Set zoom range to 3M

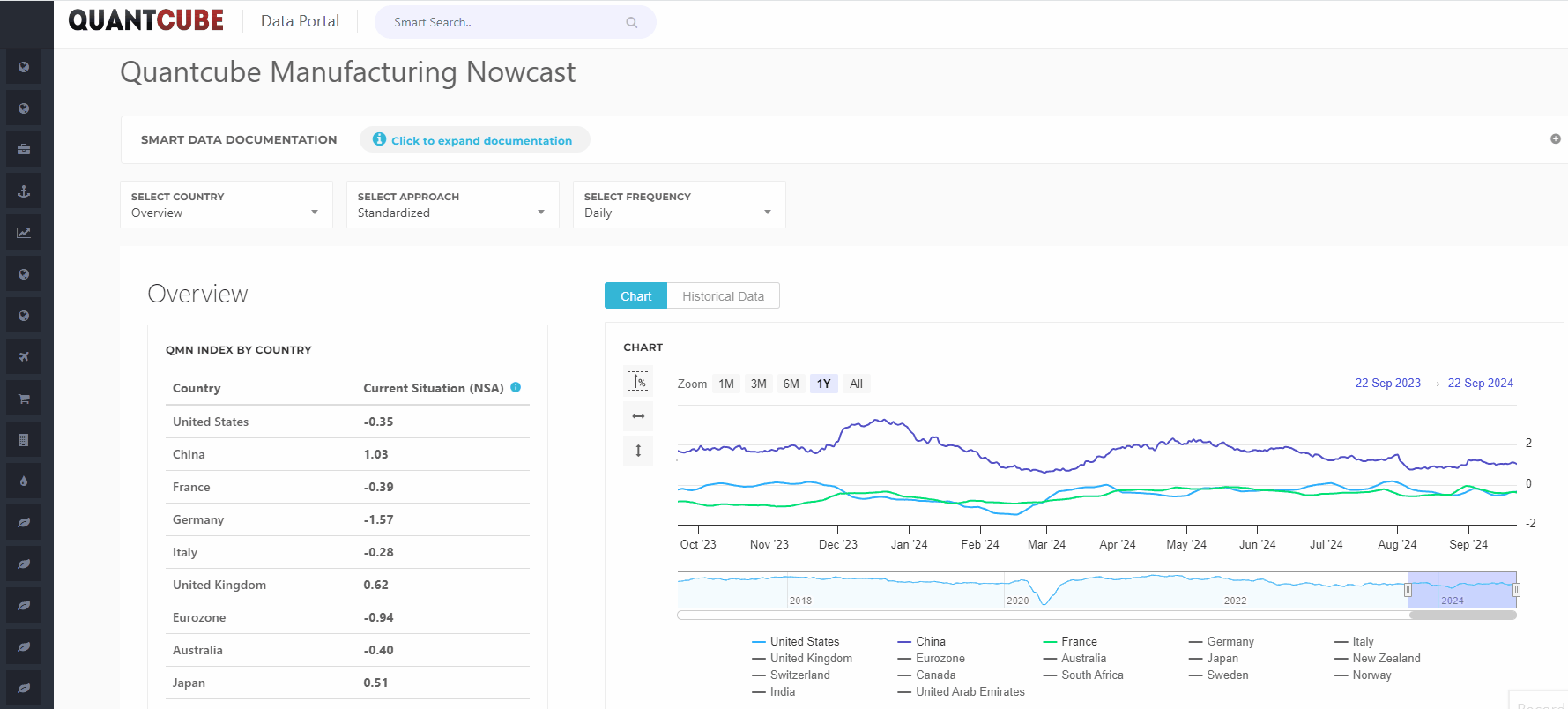(x=759, y=384)
